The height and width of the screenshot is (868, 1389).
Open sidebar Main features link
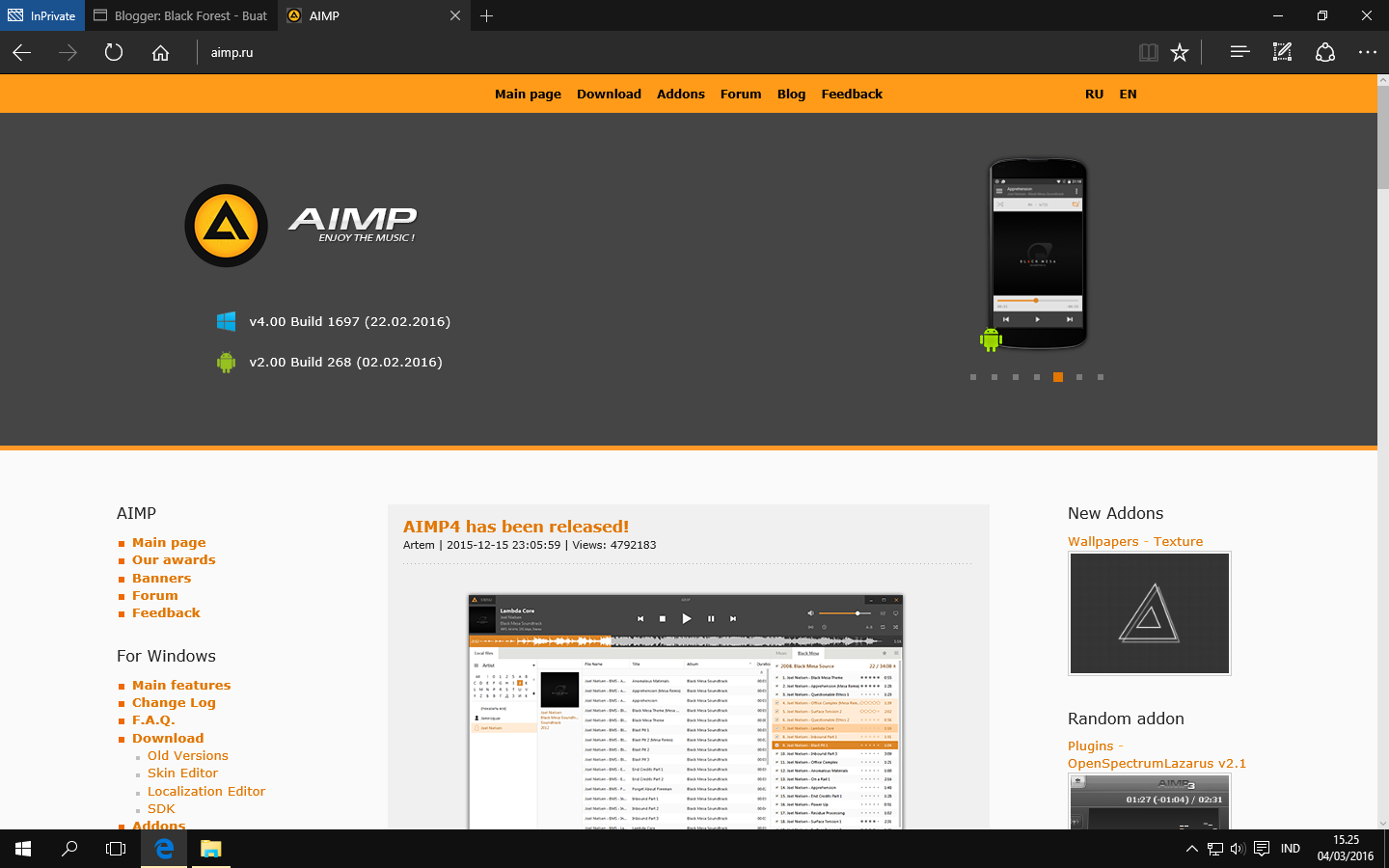[x=181, y=685]
